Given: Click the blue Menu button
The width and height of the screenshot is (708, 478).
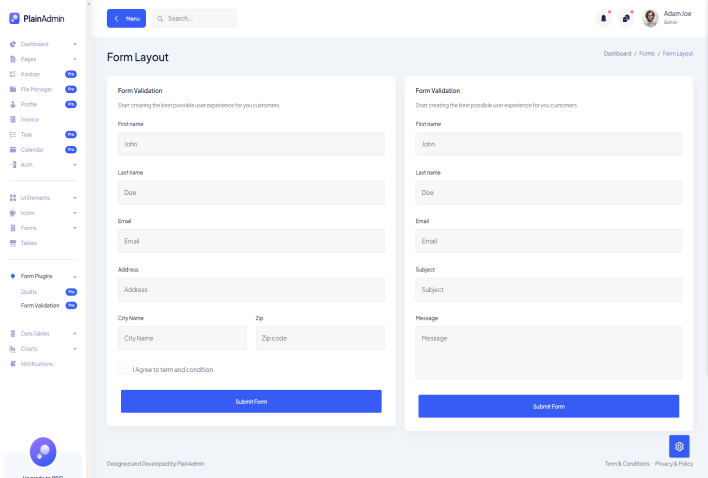Looking at the screenshot, I should 126,18.
